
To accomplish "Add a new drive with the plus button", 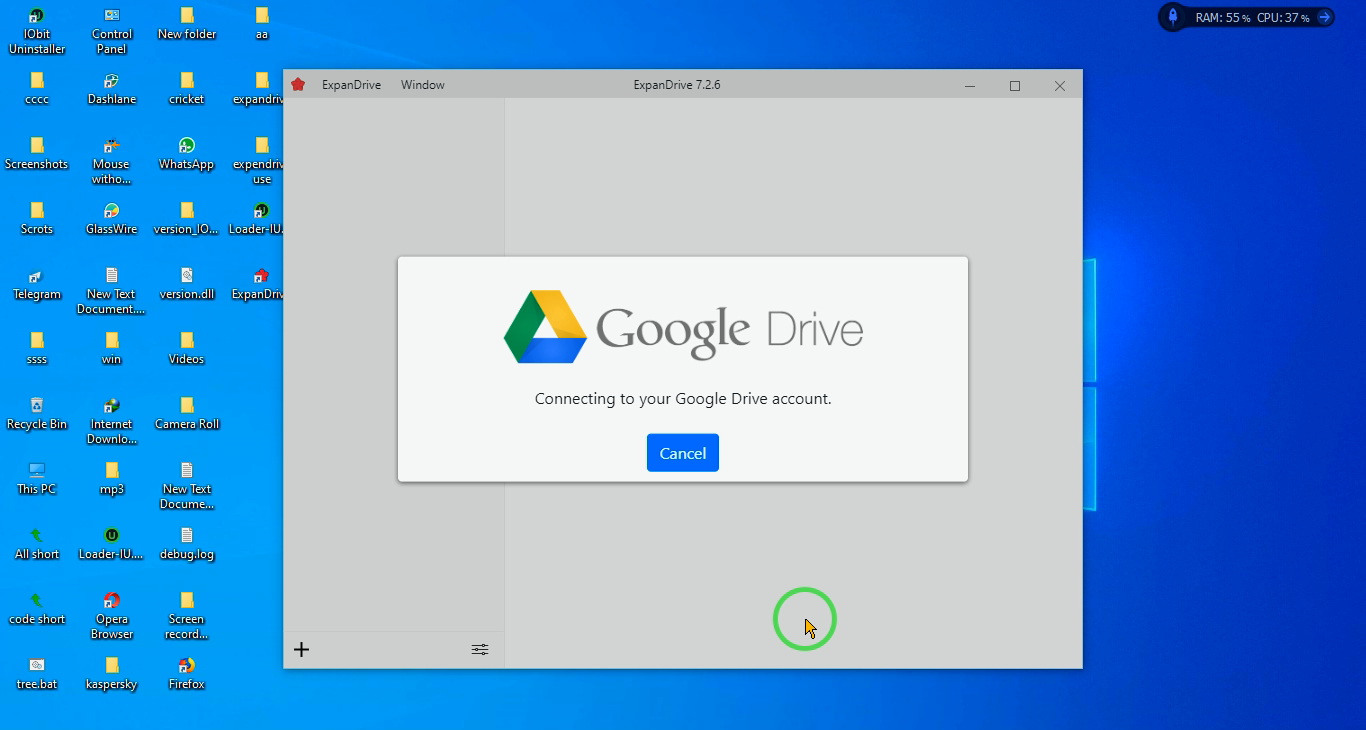I will [301, 650].
